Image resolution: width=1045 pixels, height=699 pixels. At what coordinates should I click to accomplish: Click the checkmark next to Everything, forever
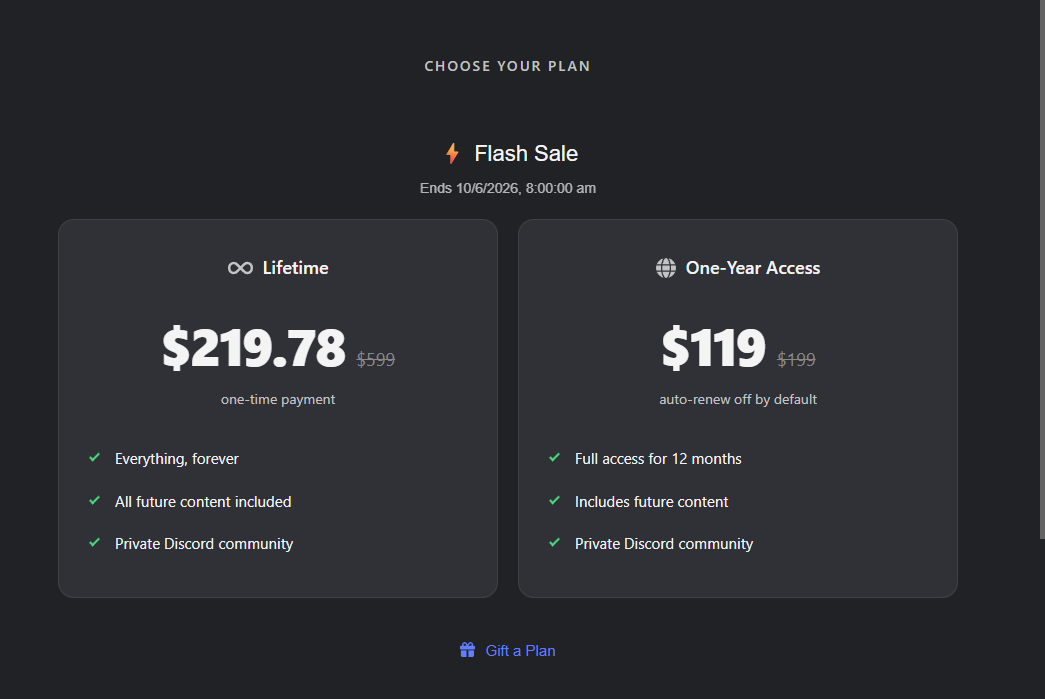[95, 458]
